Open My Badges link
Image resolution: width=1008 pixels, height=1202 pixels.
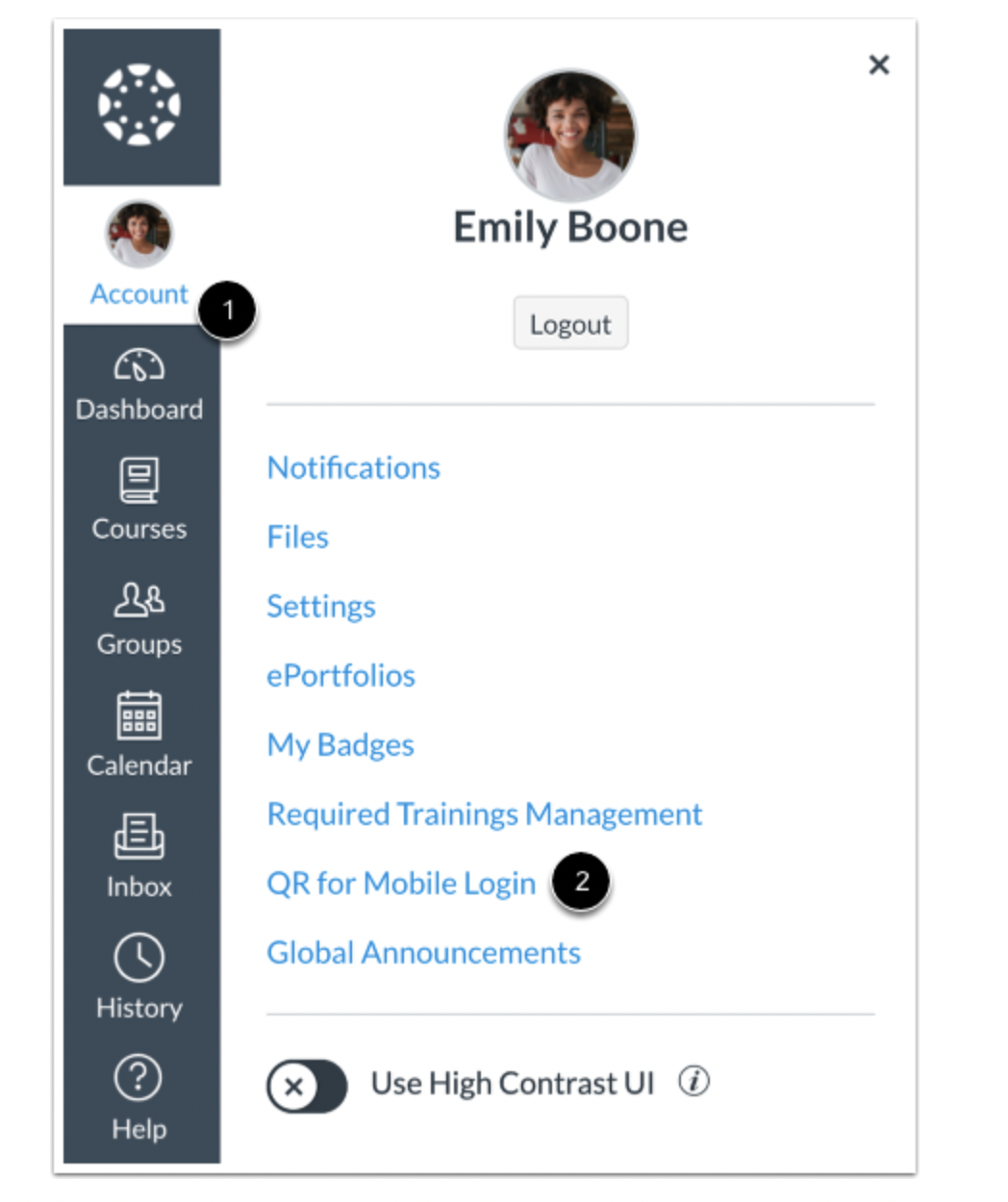pos(340,745)
